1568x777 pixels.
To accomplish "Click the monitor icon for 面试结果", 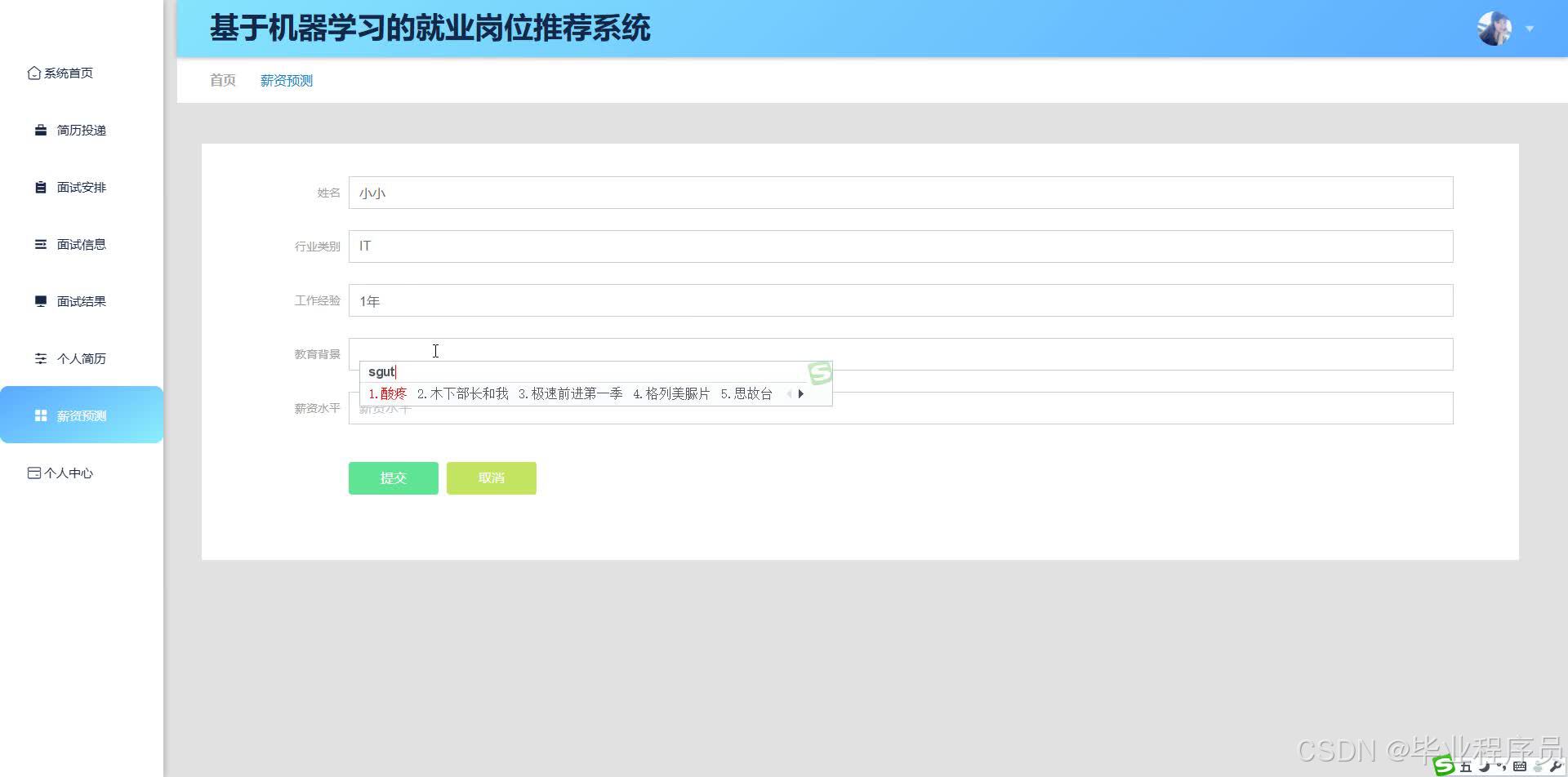I will pyautogui.click(x=41, y=302).
